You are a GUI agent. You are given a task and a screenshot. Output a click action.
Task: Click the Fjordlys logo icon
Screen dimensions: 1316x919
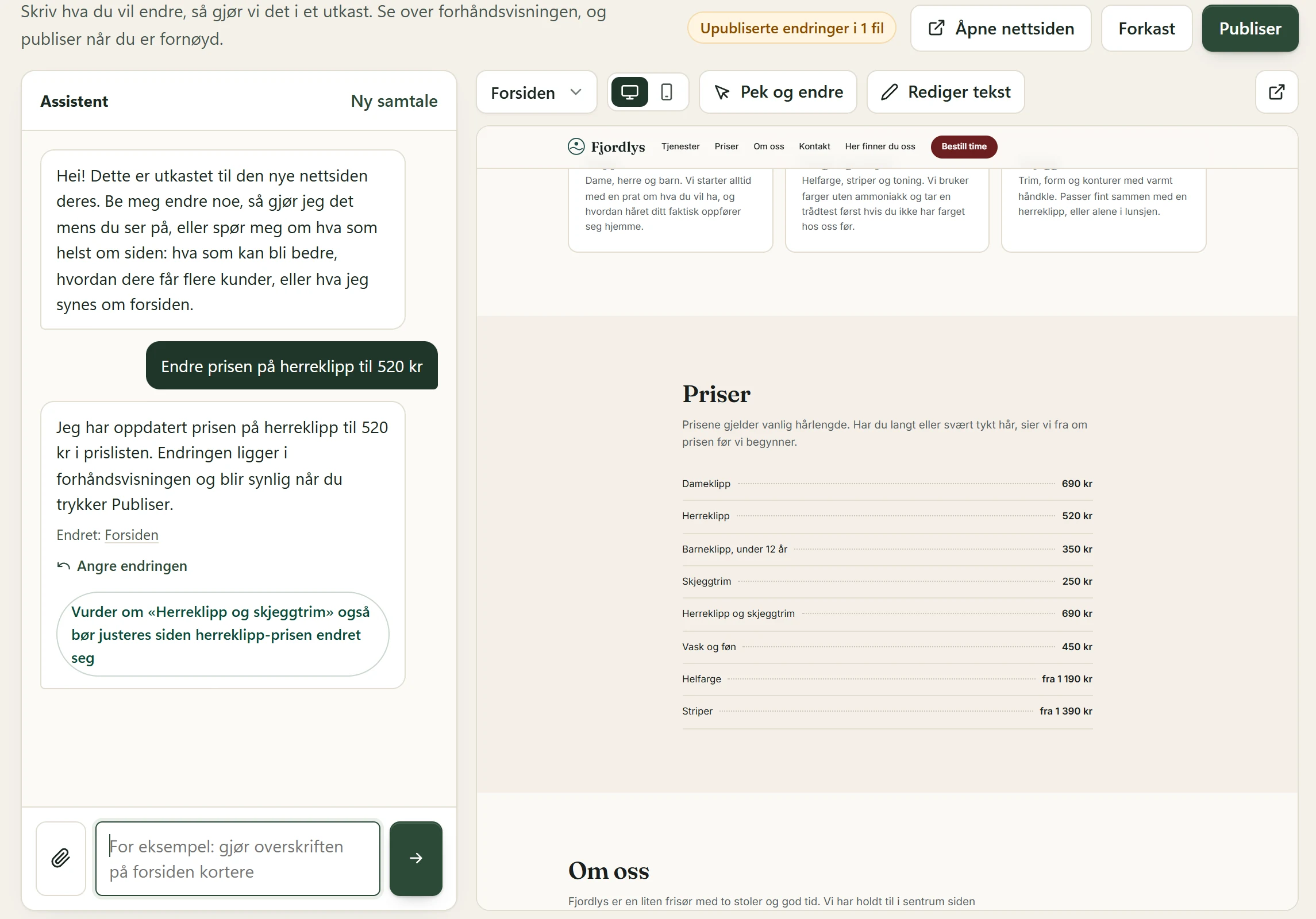click(576, 146)
